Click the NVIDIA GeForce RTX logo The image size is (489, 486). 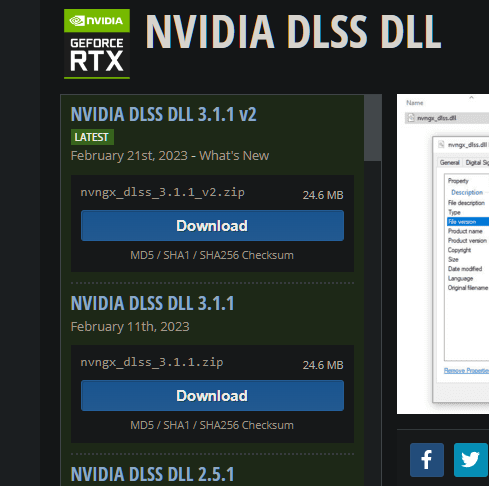click(x=97, y=44)
